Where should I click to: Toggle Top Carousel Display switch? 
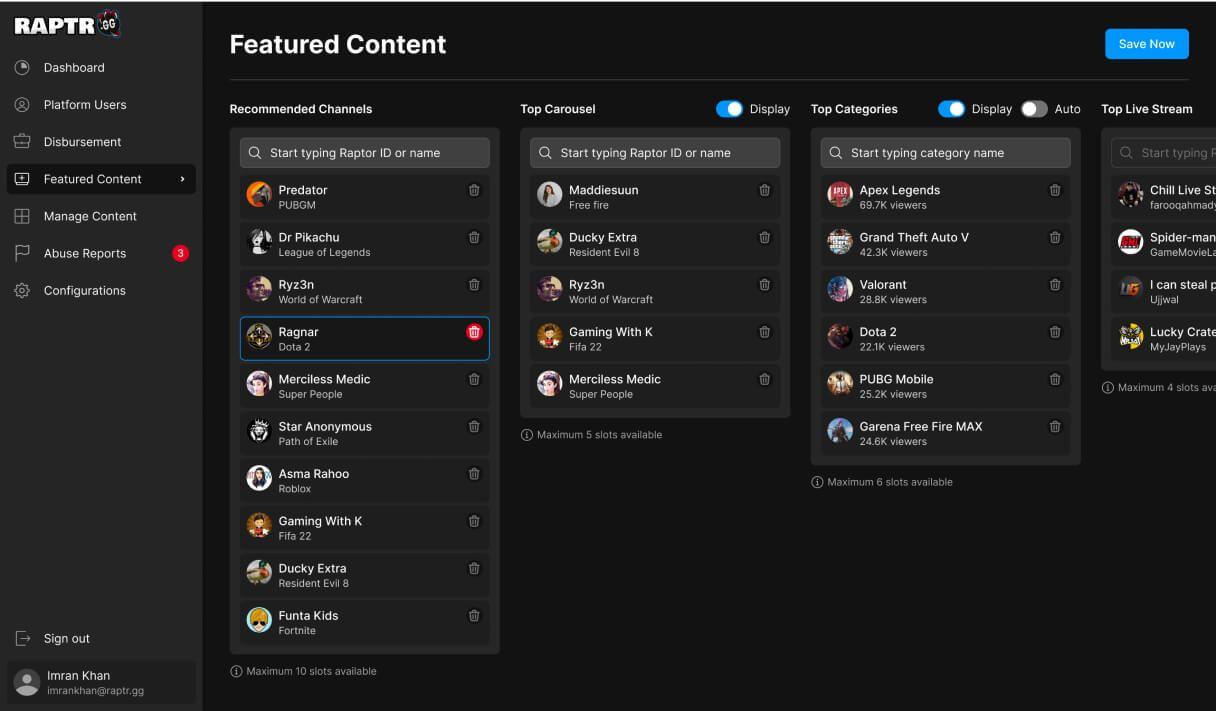click(729, 109)
